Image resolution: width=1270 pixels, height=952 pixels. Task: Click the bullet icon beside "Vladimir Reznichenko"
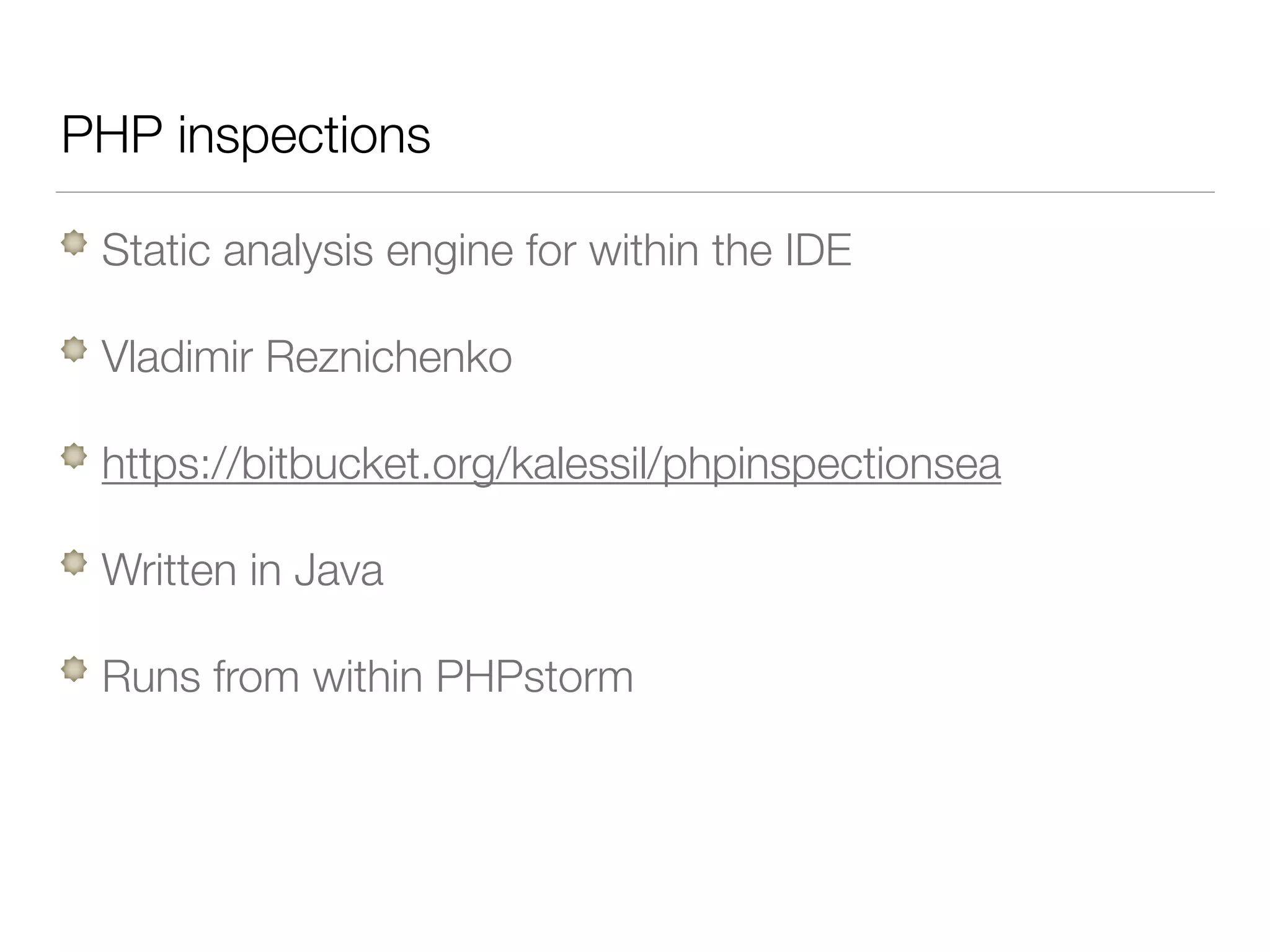[74, 349]
